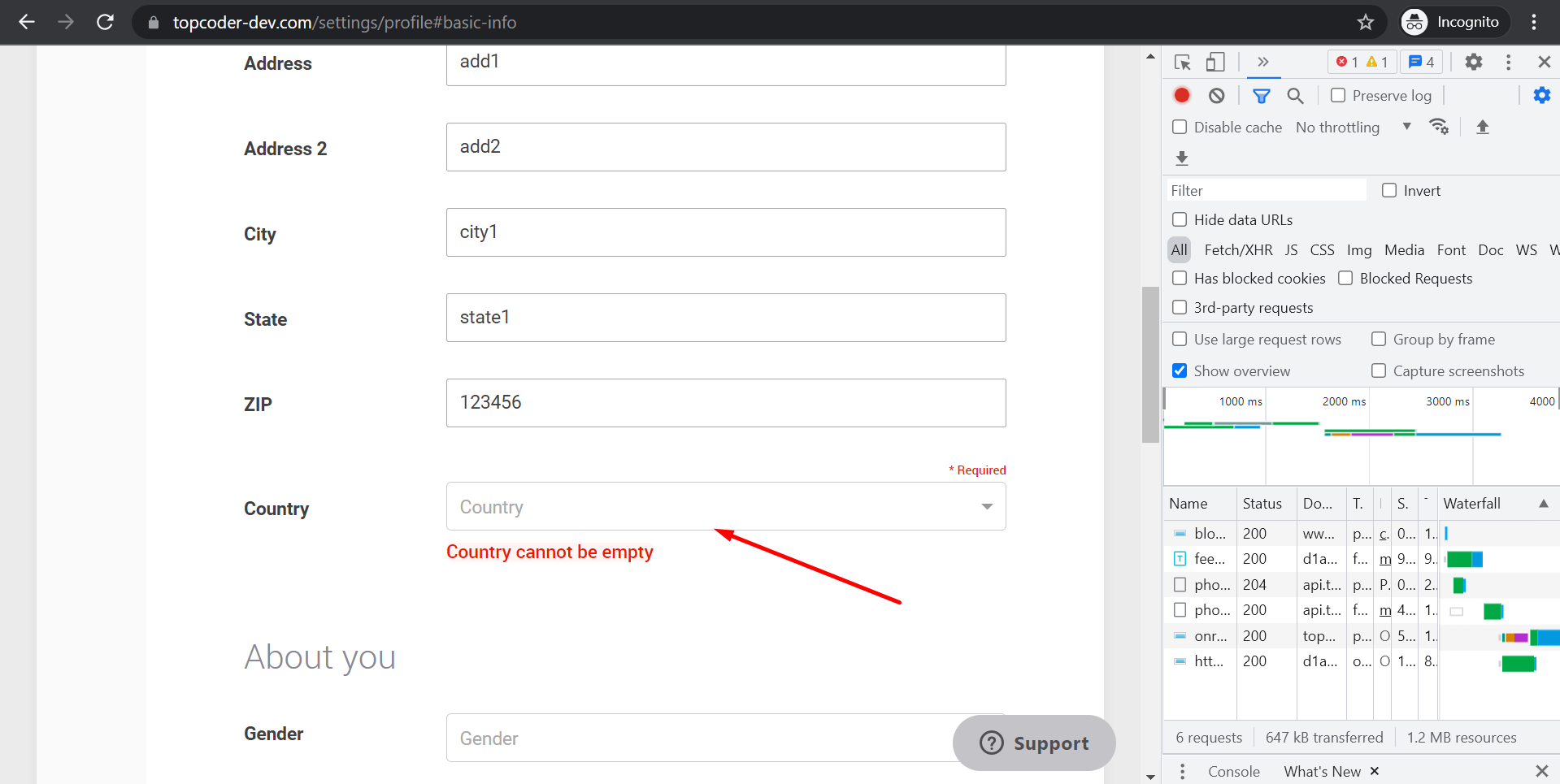Open the Console drawer tab

click(1233, 771)
